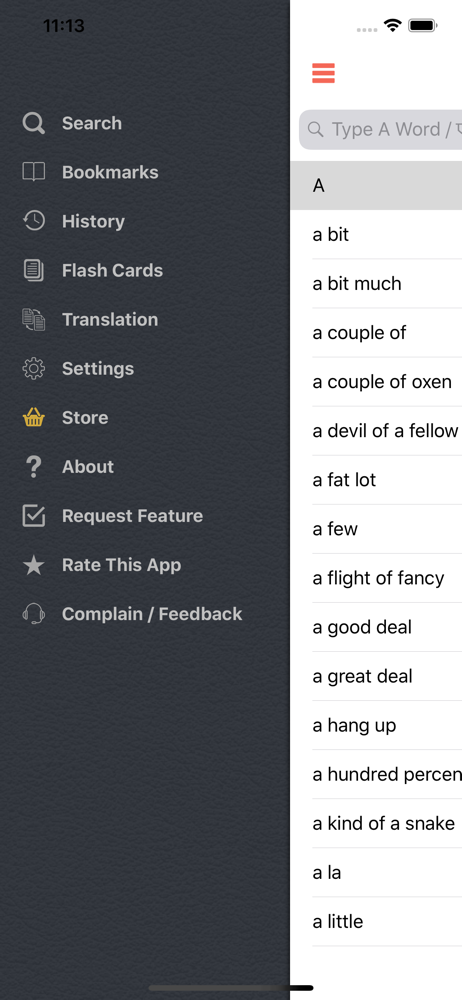Click the About question mark icon
This screenshot has height=1000, width=462.
[34, 467]
